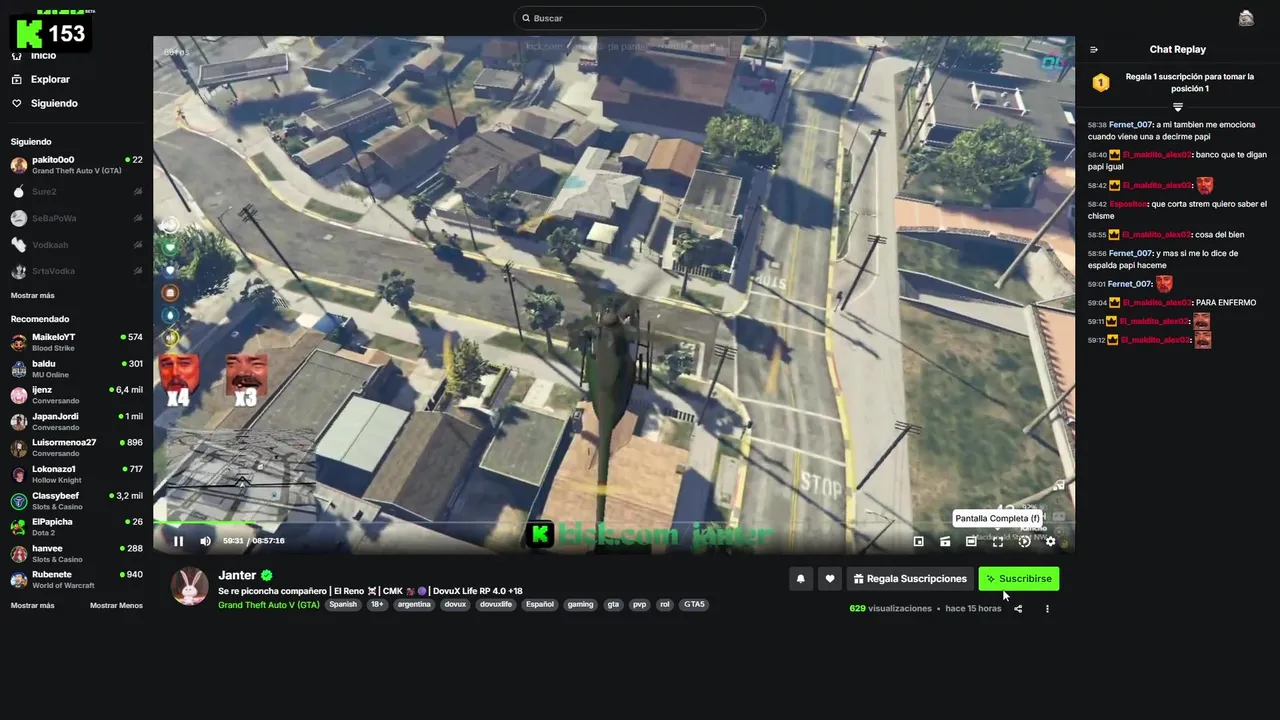Click Janter's bunny avatar

(190, 587)
